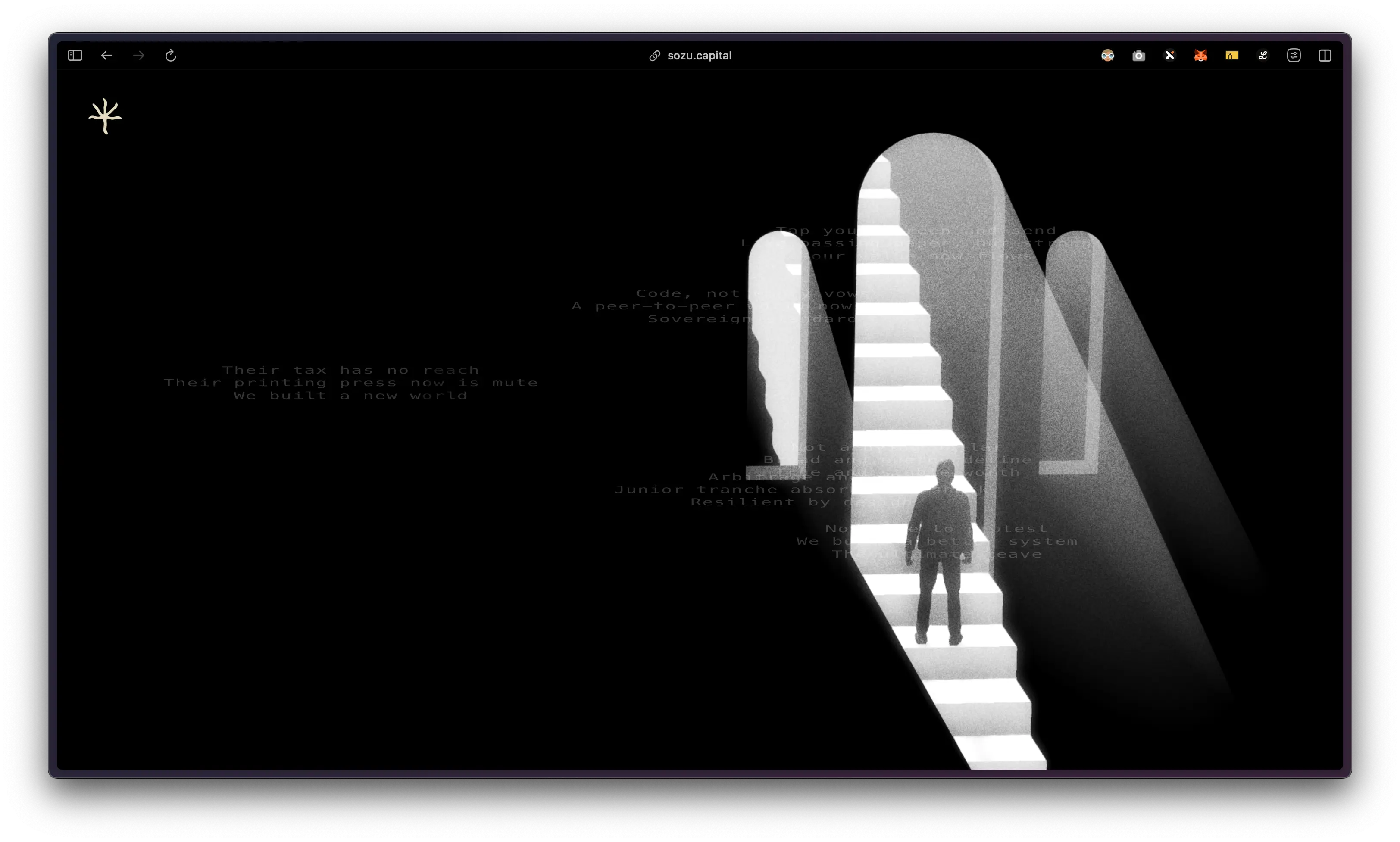Viewport: 1400px width, 842px height.
Task: Click the "Their tax has no reach" verse
Action: (351, 371)
